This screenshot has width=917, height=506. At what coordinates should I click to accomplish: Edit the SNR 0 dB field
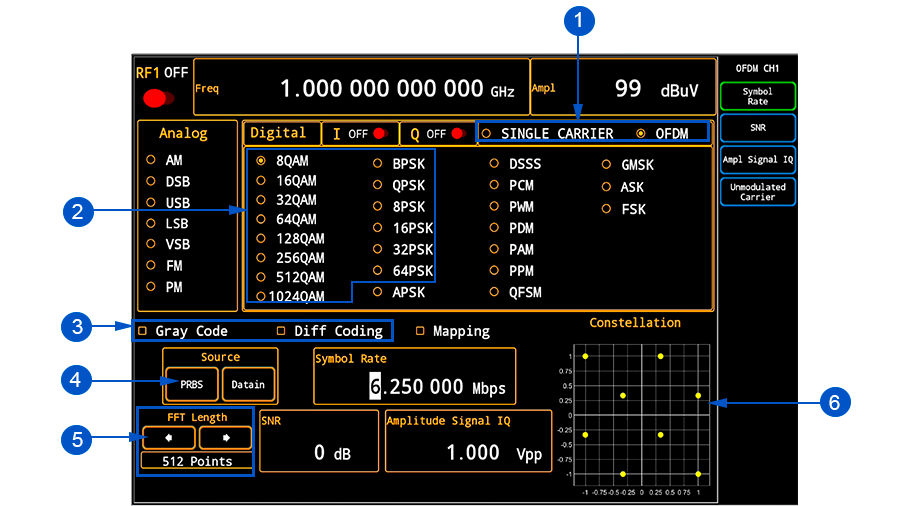(319, 441)
